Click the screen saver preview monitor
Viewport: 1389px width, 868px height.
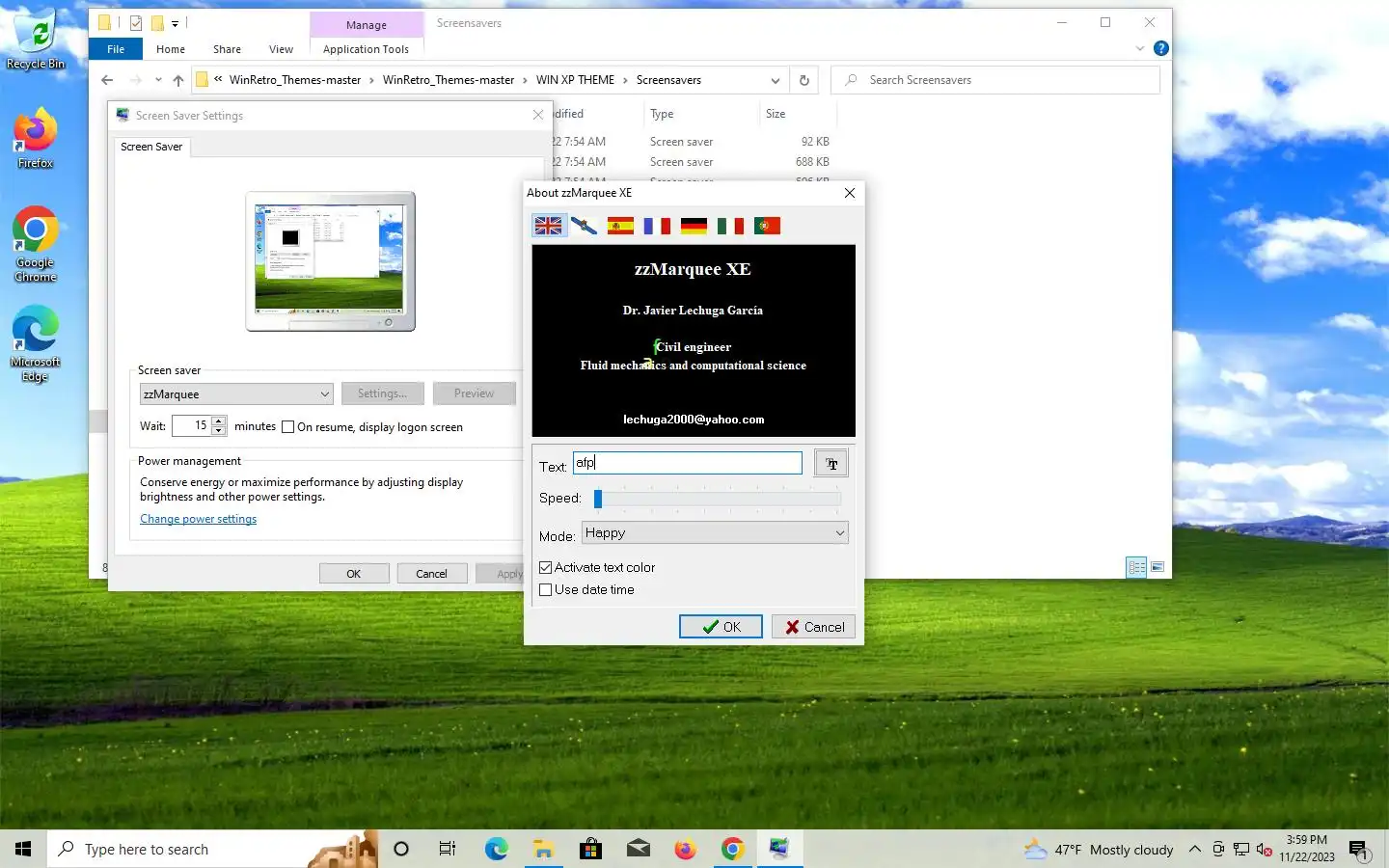330,260
